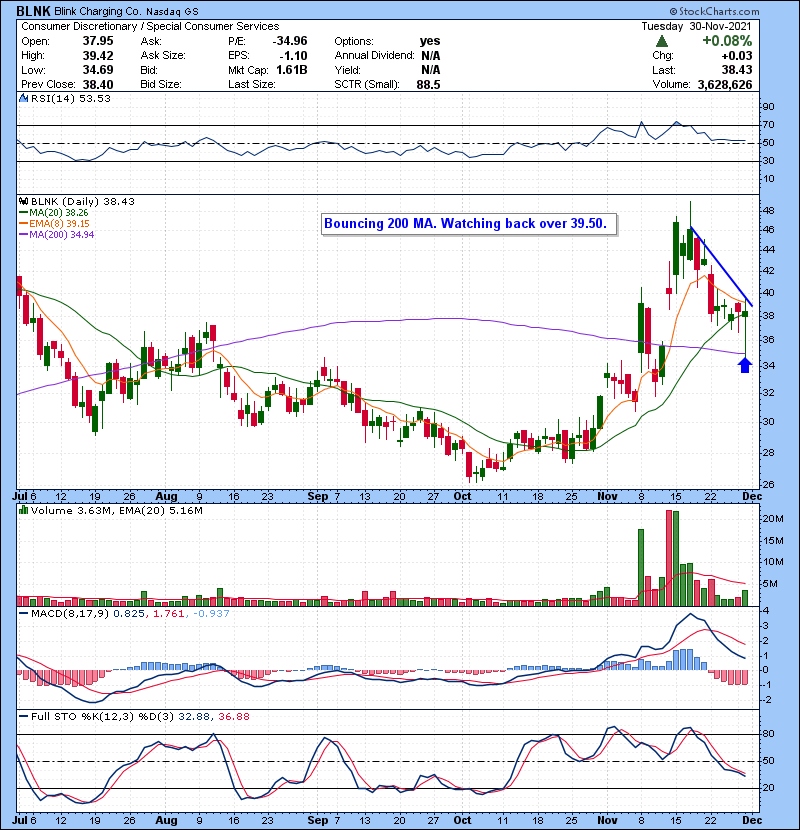This screenshot has height=830, width=800.
Task: Click the High value 39.42
Action: click(98, 56)
